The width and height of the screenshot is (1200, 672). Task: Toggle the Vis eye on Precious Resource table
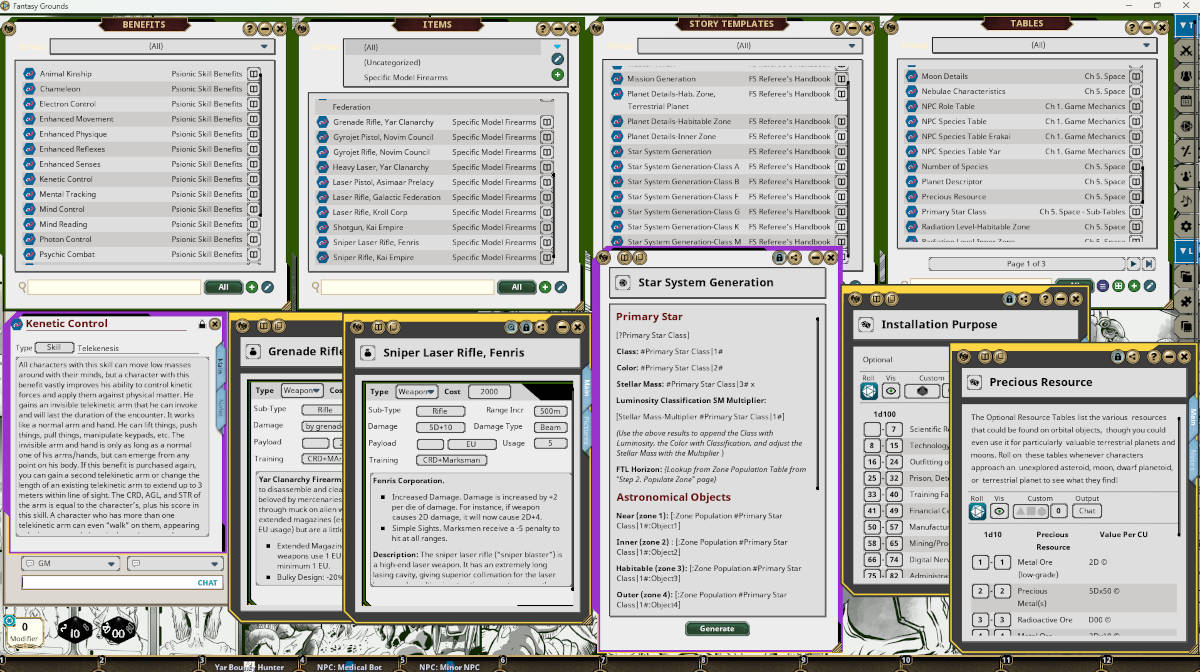[x=999, y=511]
